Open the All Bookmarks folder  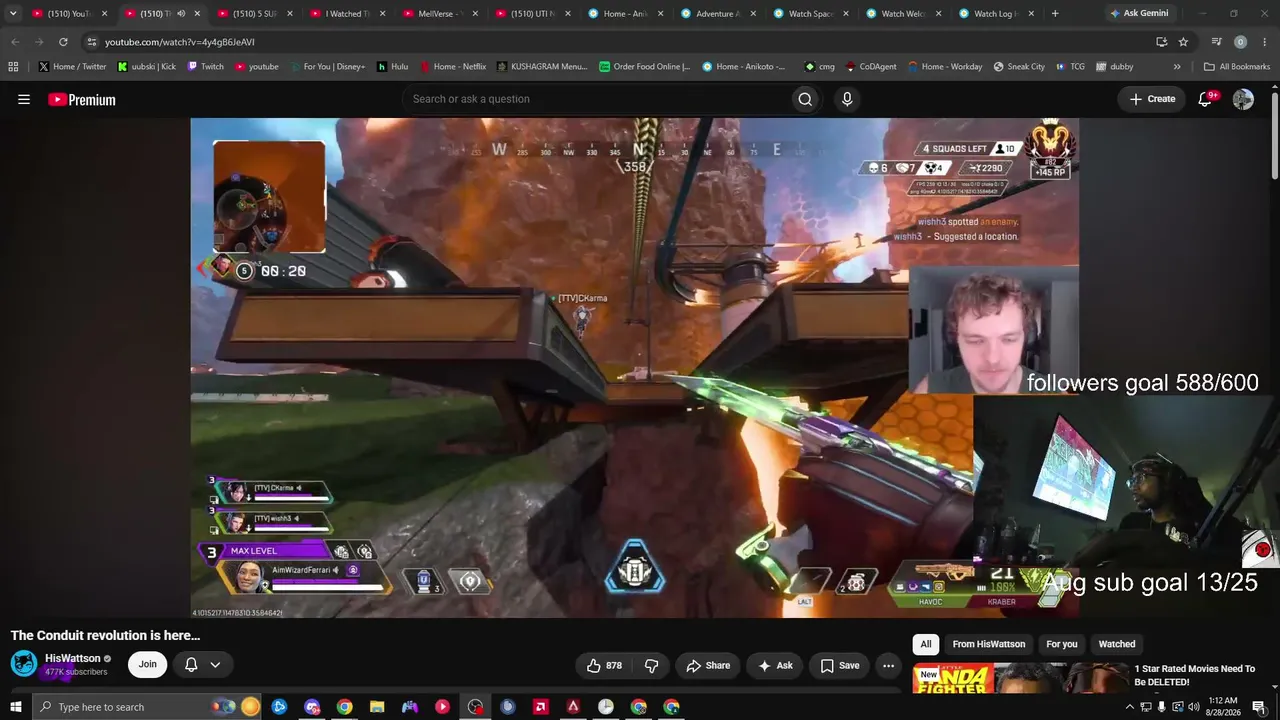[x=1236, y=66]
